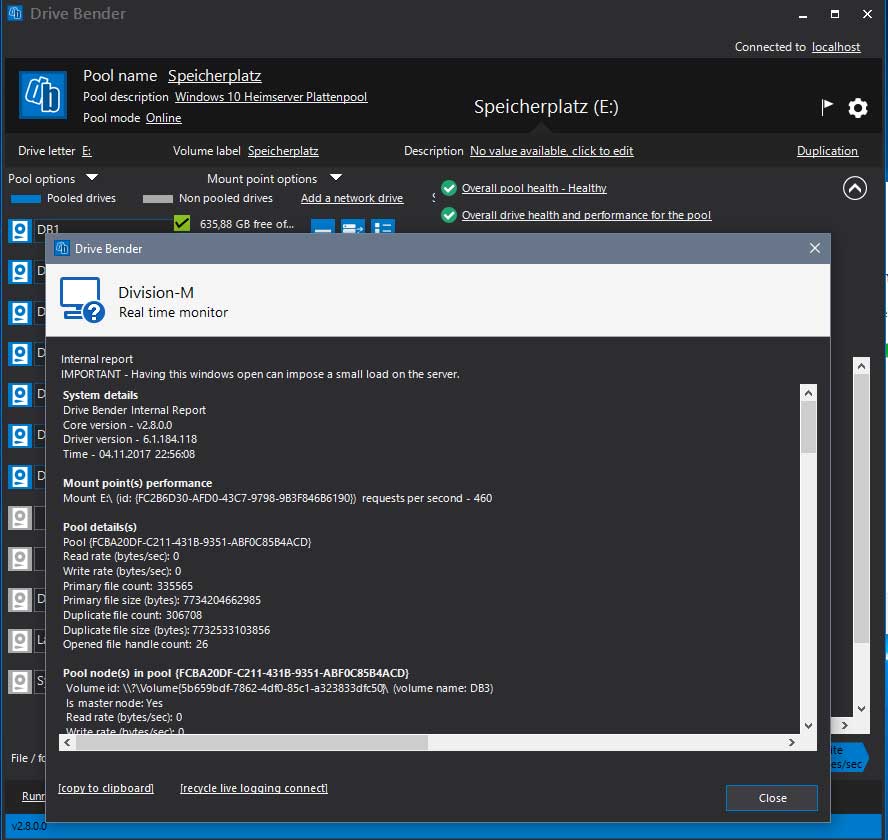Click the Opened file handle count: 26 line
The image size is (888, 840).
pyautogui.click(x=135, y=645)
